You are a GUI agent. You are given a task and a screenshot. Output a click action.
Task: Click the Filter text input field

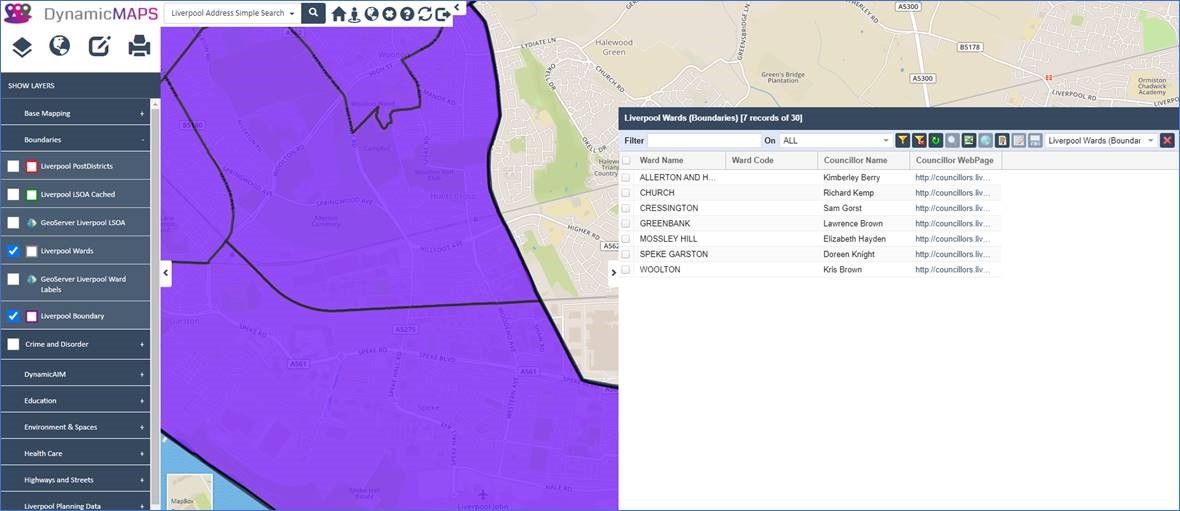tap(704, 141)
